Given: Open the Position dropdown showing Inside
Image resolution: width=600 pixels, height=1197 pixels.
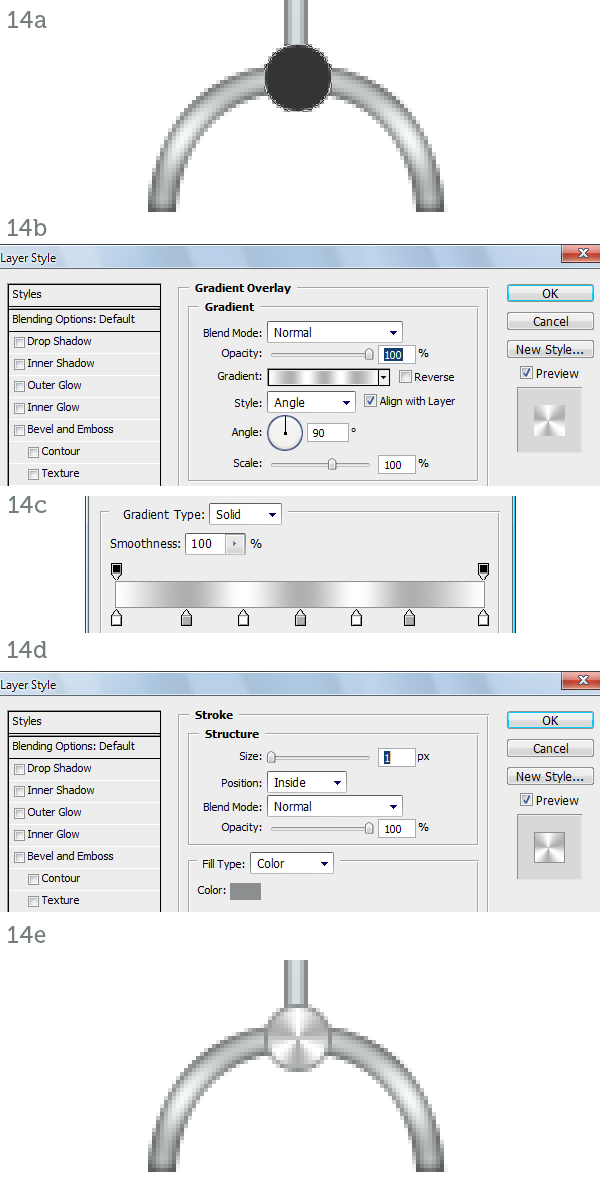Looking at the screenshot, I should click(x=306, y=782).
